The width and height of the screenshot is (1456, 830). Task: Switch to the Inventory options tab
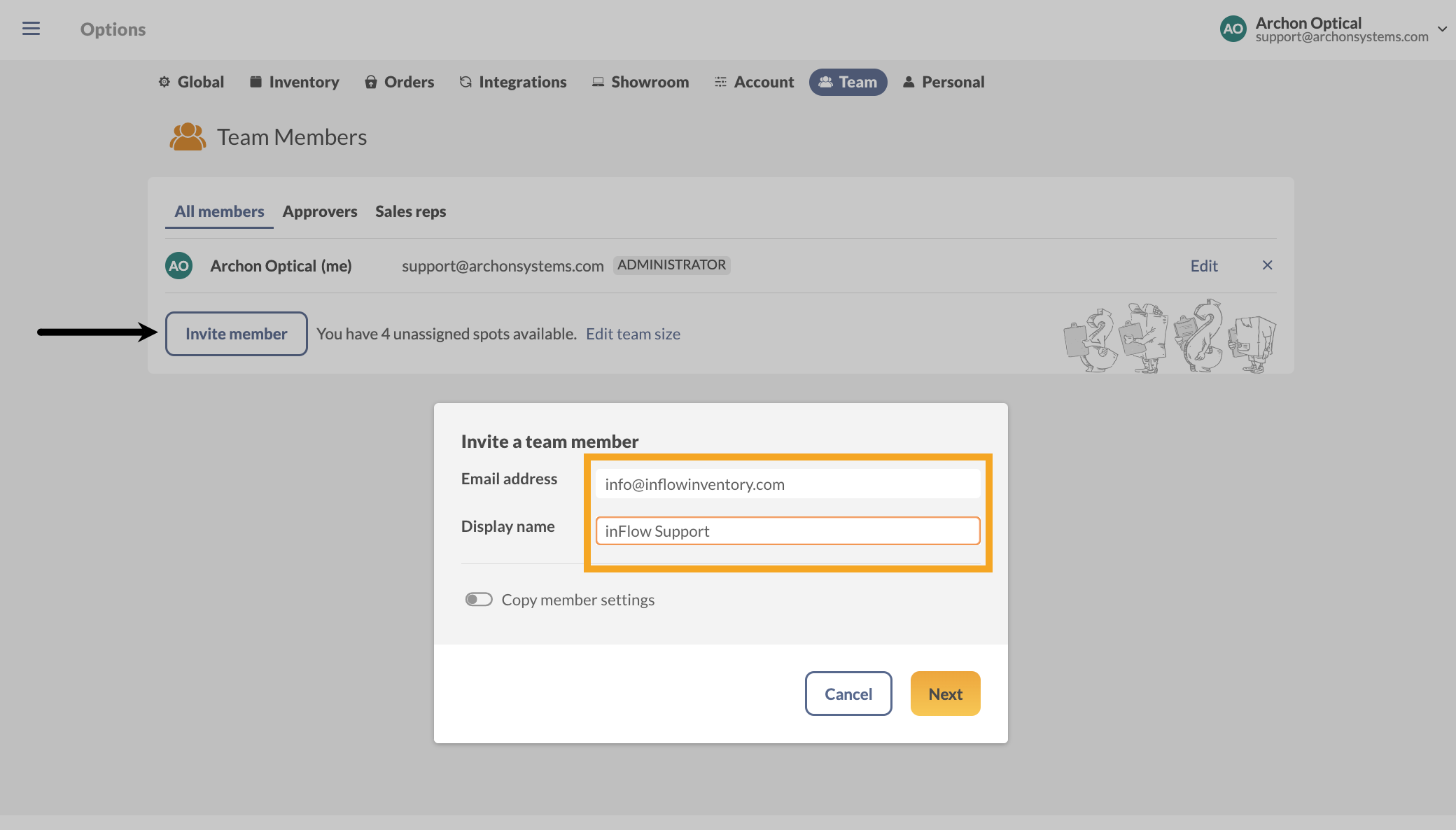(294, 82)
